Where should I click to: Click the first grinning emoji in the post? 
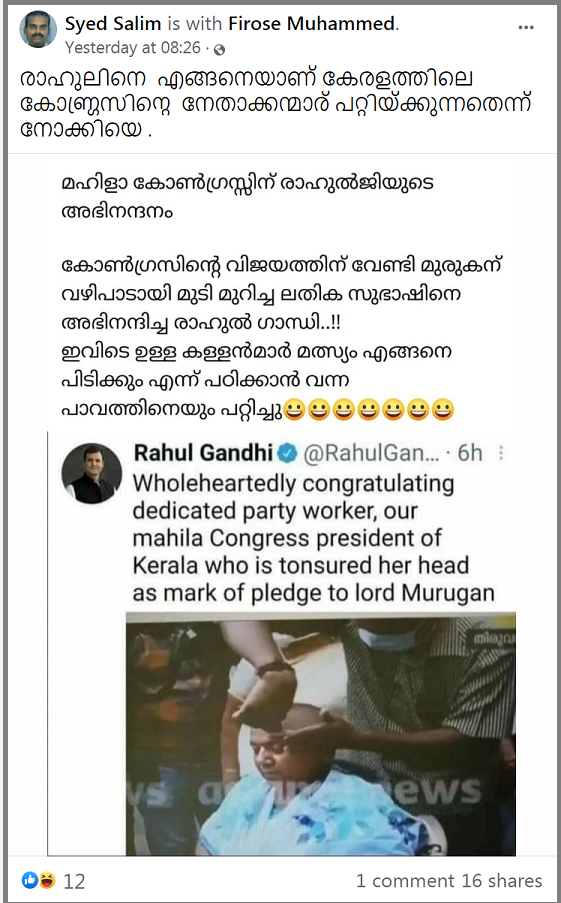294,409
